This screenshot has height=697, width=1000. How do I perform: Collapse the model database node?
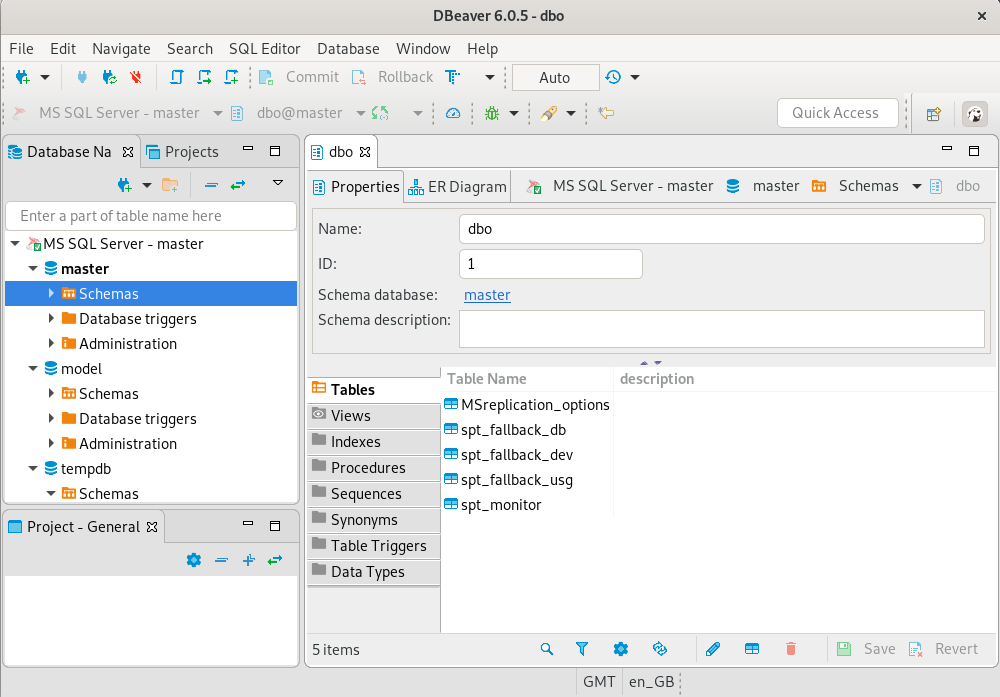(33, 369)
